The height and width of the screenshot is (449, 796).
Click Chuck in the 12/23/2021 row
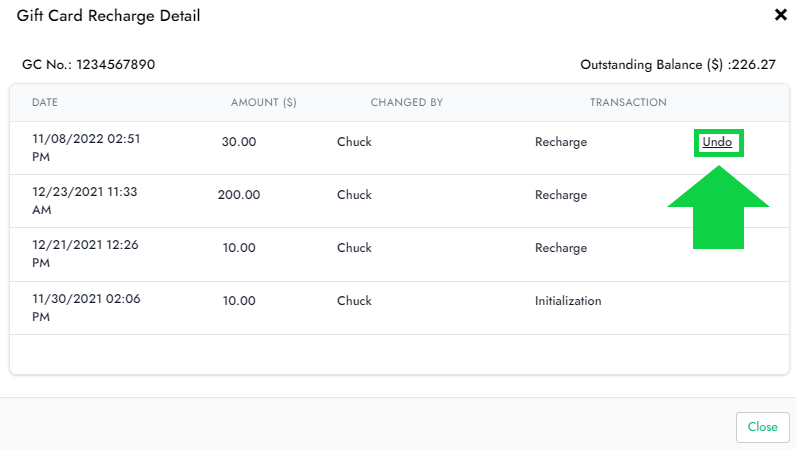click(x=354, y=195)
